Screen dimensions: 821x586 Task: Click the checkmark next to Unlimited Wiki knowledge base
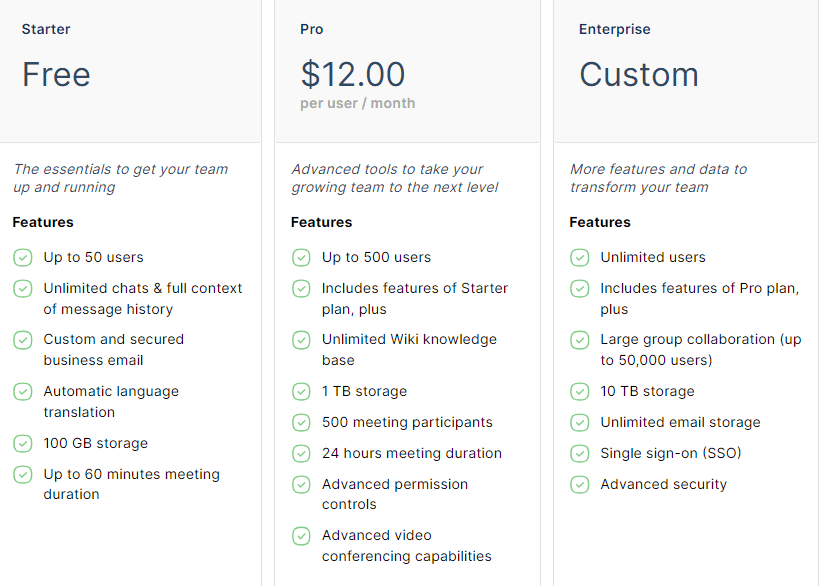point(301,340)
